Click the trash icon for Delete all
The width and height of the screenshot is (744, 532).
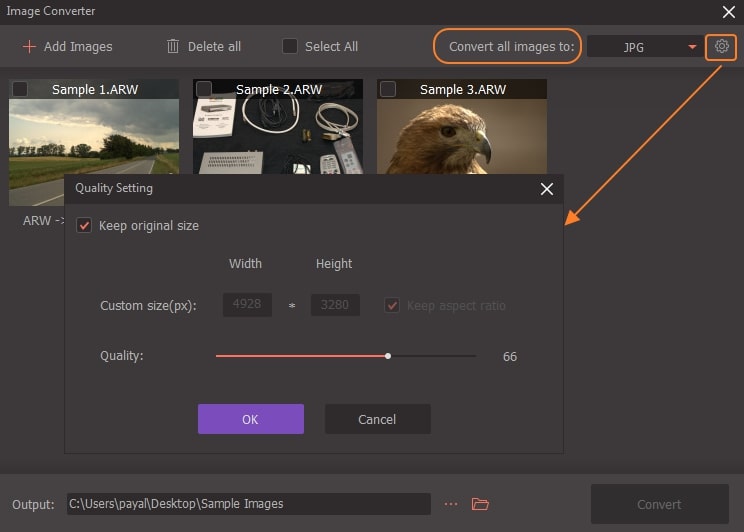(x=173, y=46)
